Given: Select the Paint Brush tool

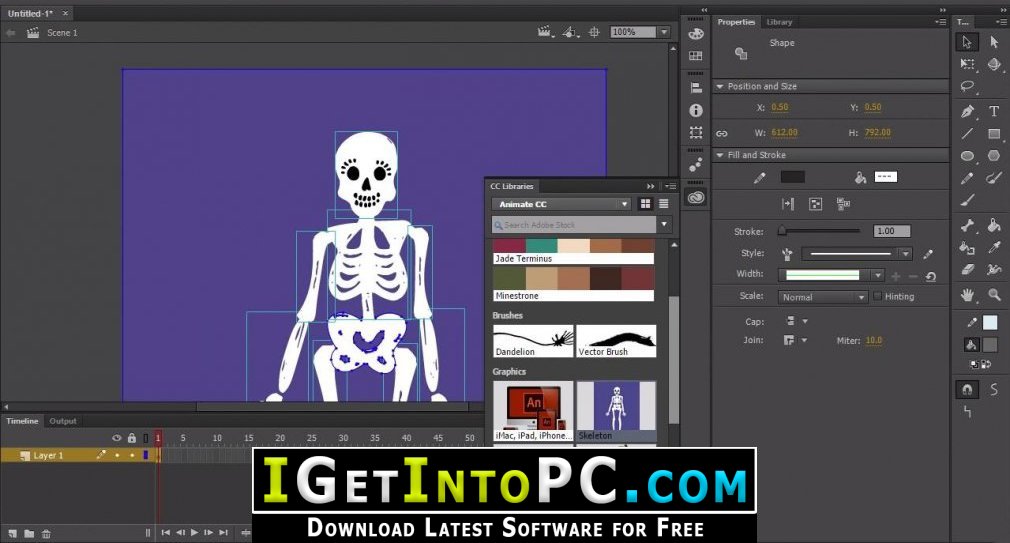Looking at the screenshot, I should coord(994,178).
